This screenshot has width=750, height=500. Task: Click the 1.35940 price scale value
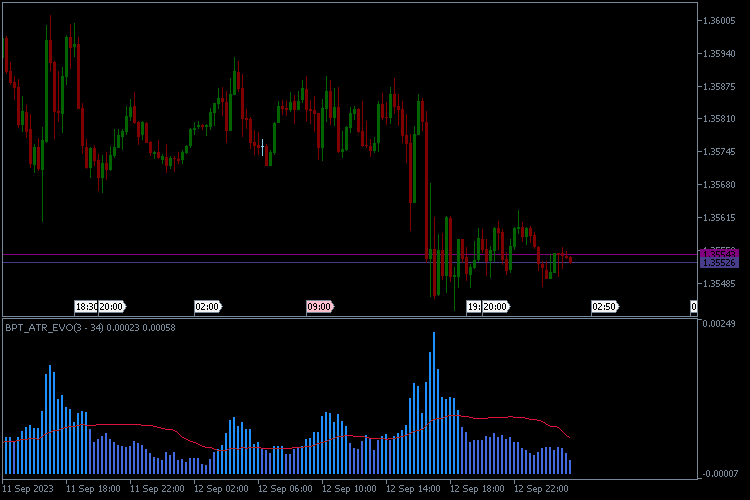[x=719, y=54]
